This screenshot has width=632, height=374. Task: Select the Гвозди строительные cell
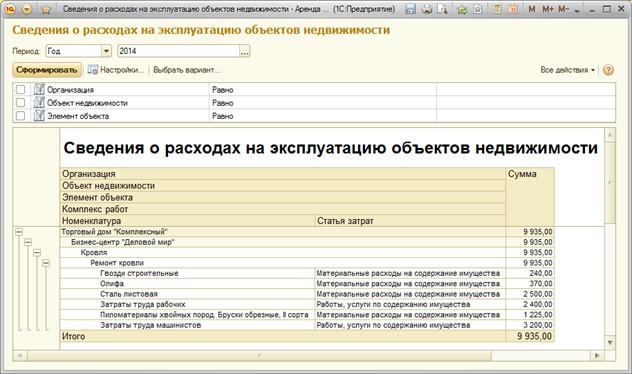pyautogui.click(x=187, y=273)
